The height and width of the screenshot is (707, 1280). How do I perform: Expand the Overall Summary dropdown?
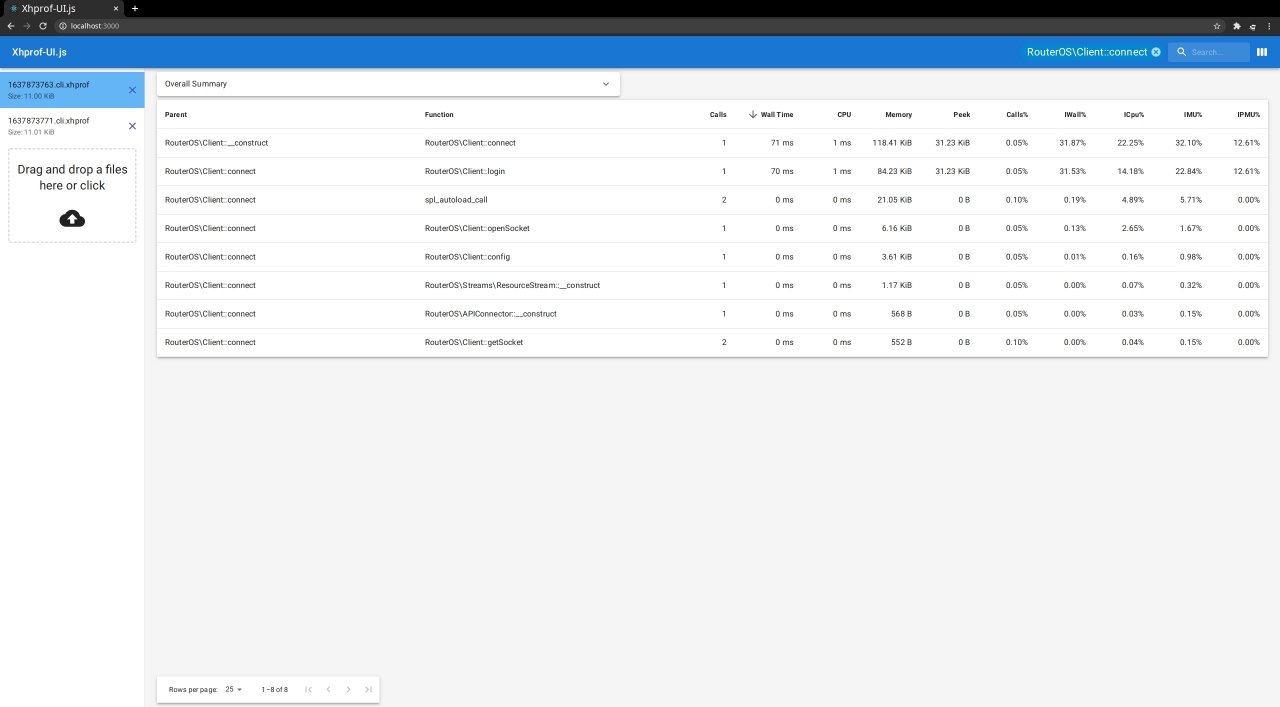click(388, 84)
